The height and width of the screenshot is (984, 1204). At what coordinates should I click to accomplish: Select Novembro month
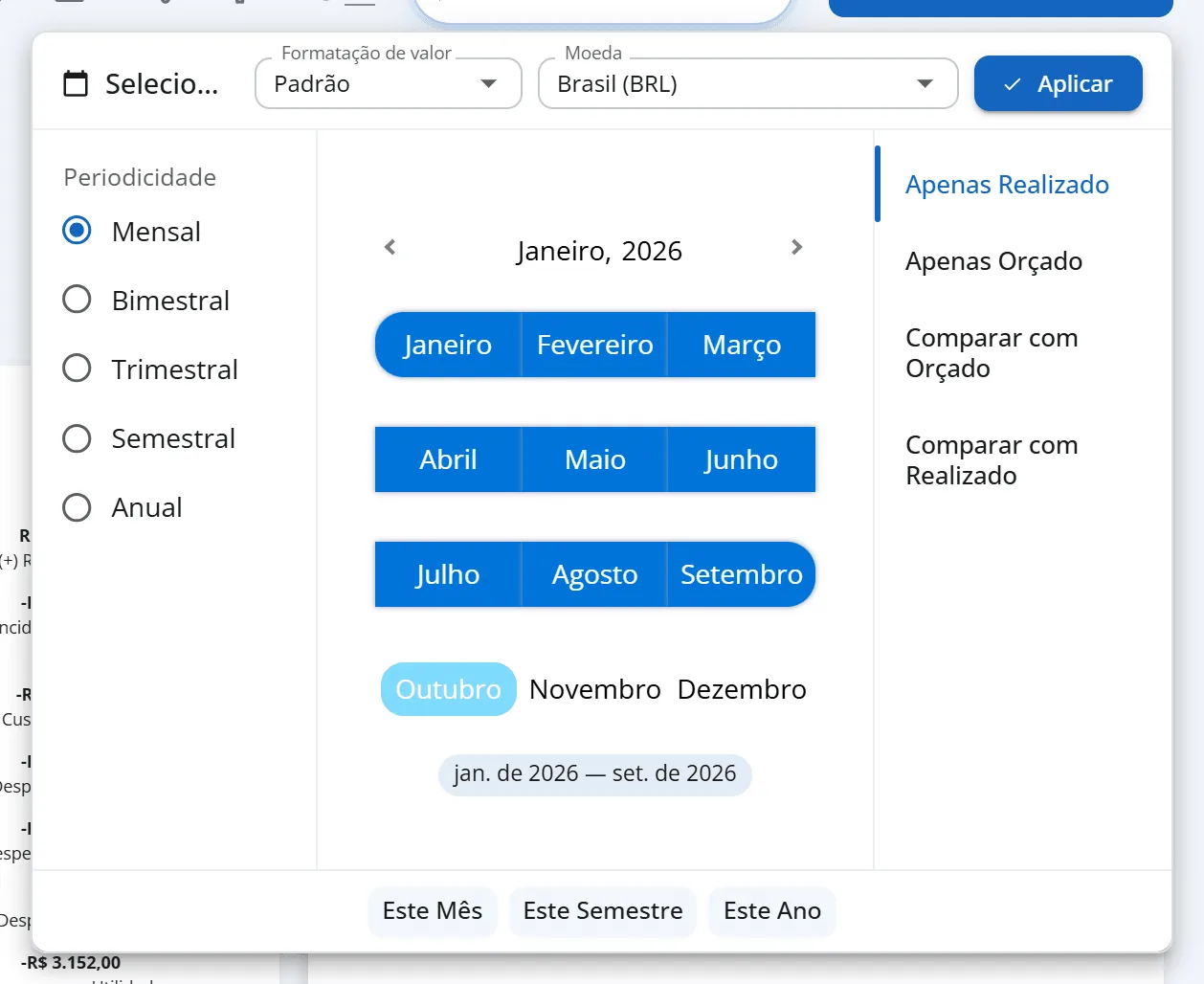coord(595,689)
